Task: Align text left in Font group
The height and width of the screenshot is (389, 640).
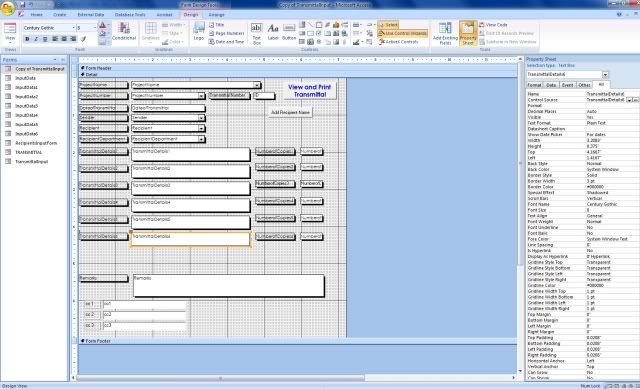Action: [x=55, y=39]
